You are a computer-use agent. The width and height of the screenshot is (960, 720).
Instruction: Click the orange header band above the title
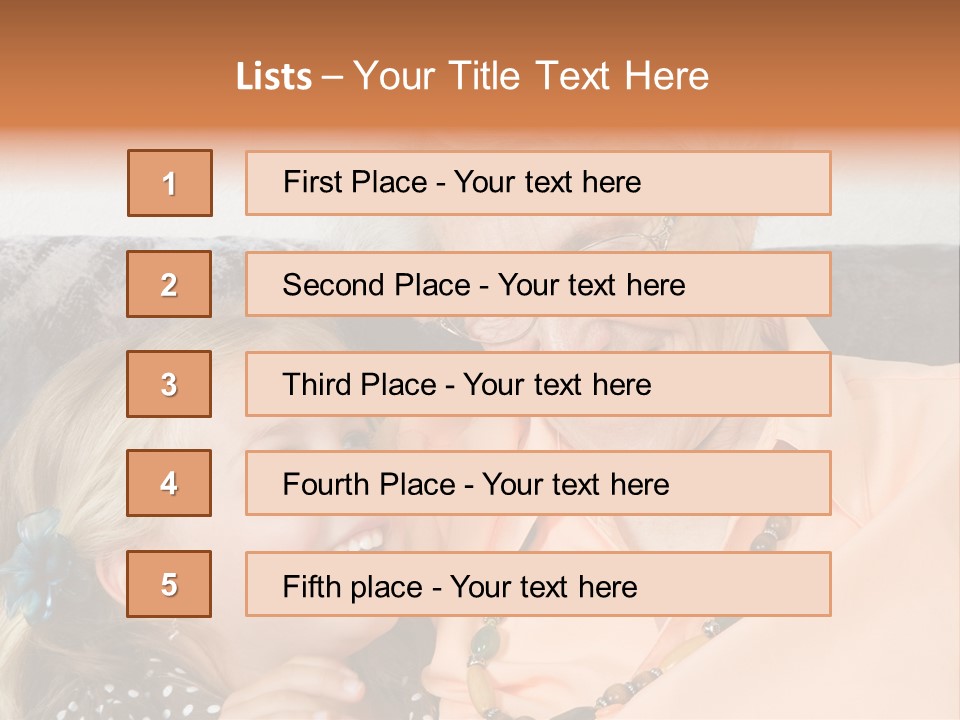click(x=480, y=25)
